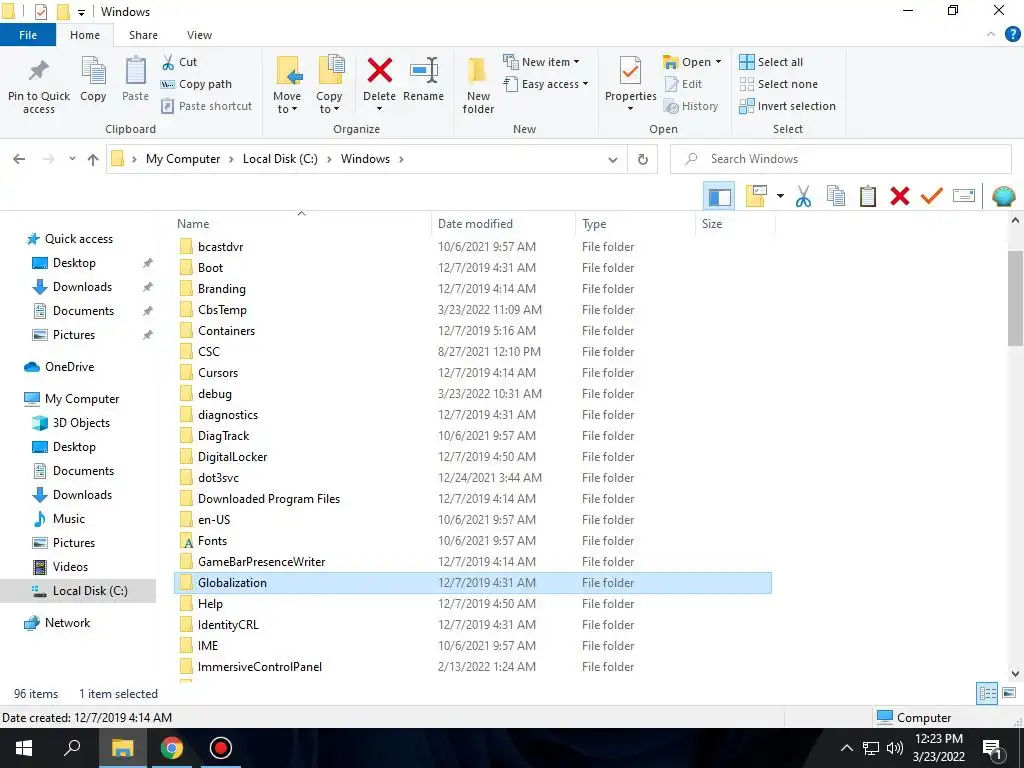This screenshot has height=768, width=1024.
Task: Expand the Open dropdown arrow
Action: [718, 62]
